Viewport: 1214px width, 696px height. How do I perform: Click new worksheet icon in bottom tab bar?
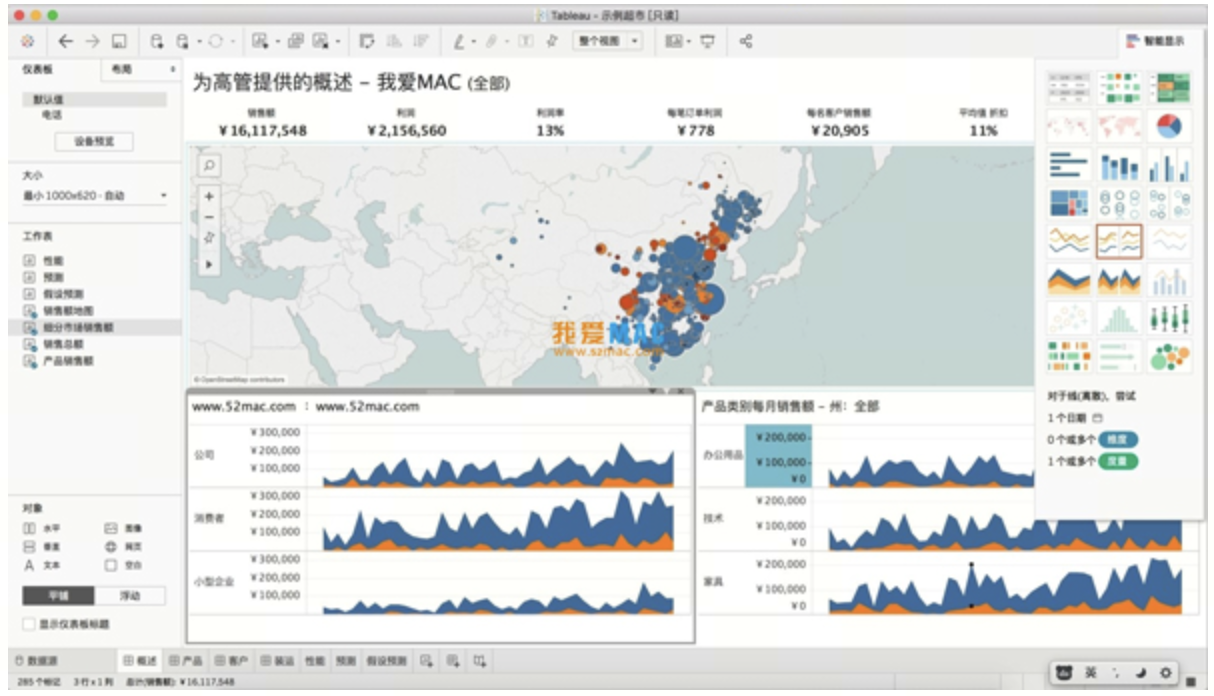click(428, 660)
